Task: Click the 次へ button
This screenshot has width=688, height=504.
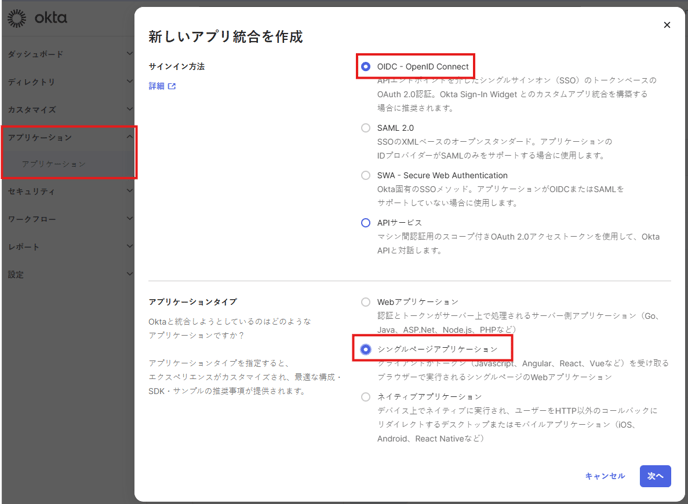Action: (655, 476)
